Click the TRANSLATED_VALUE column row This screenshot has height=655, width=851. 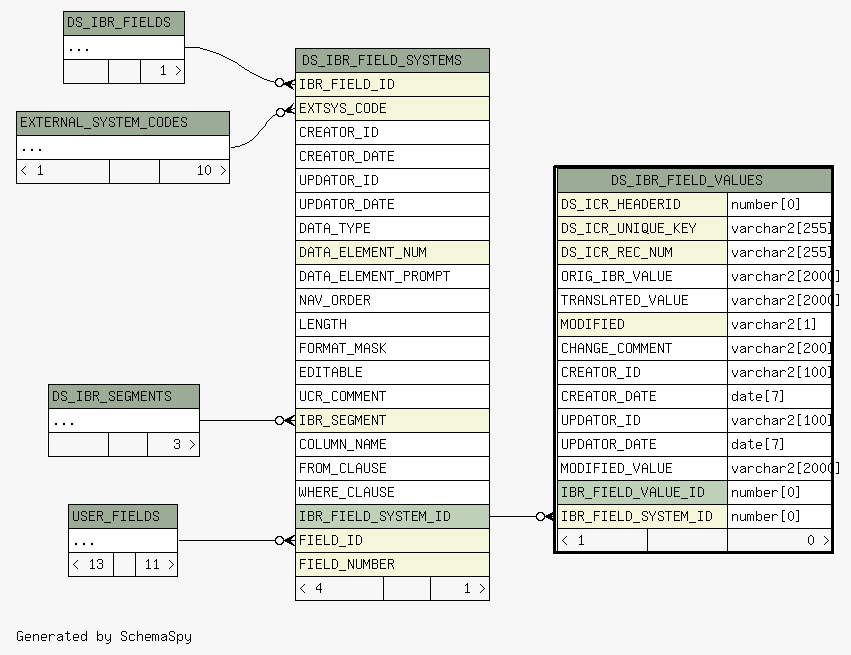click(642, 300)
